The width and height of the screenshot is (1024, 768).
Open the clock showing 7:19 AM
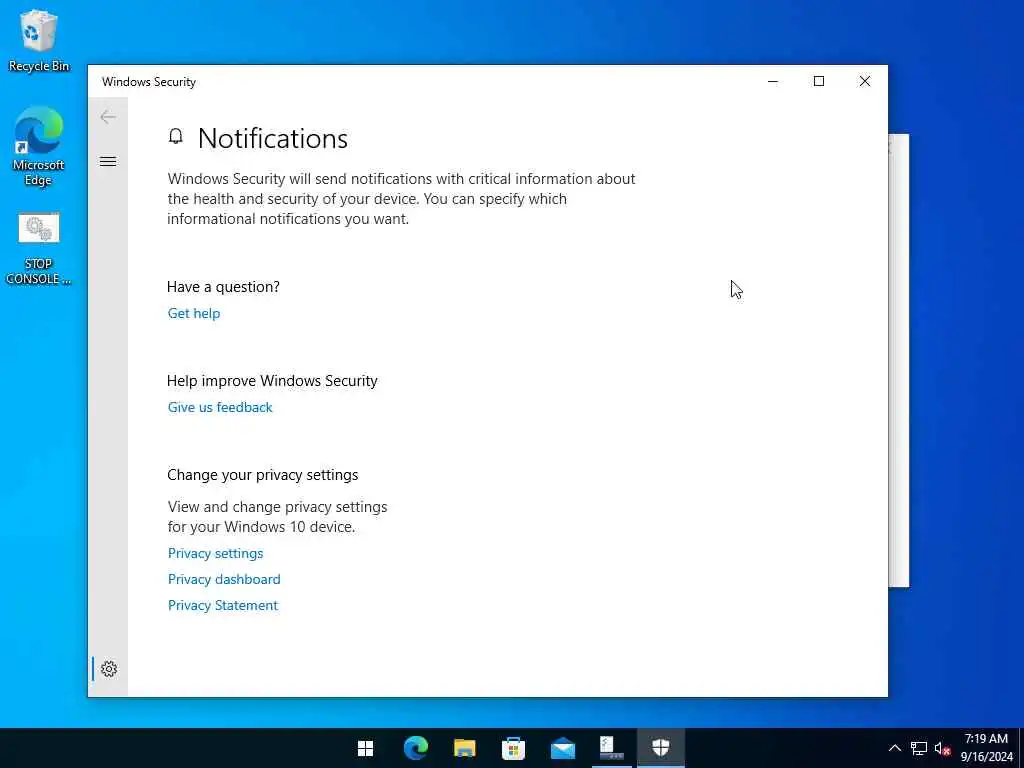point(986,748)
